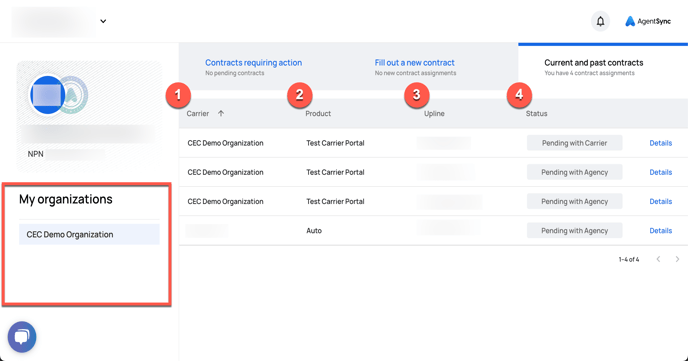Image resolution: width=688 pixels, height=361 pixels.
Task: Click Pending with Agency badge in Auto row
Action: tap(574, 231)
